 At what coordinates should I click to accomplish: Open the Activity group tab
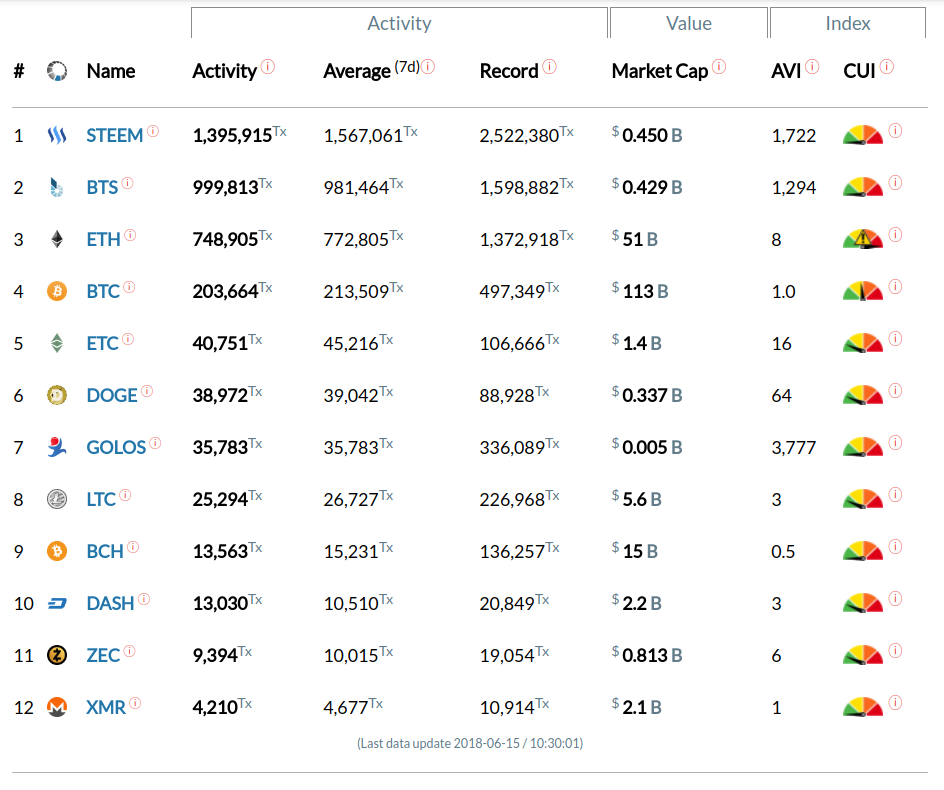click(399, 23)
